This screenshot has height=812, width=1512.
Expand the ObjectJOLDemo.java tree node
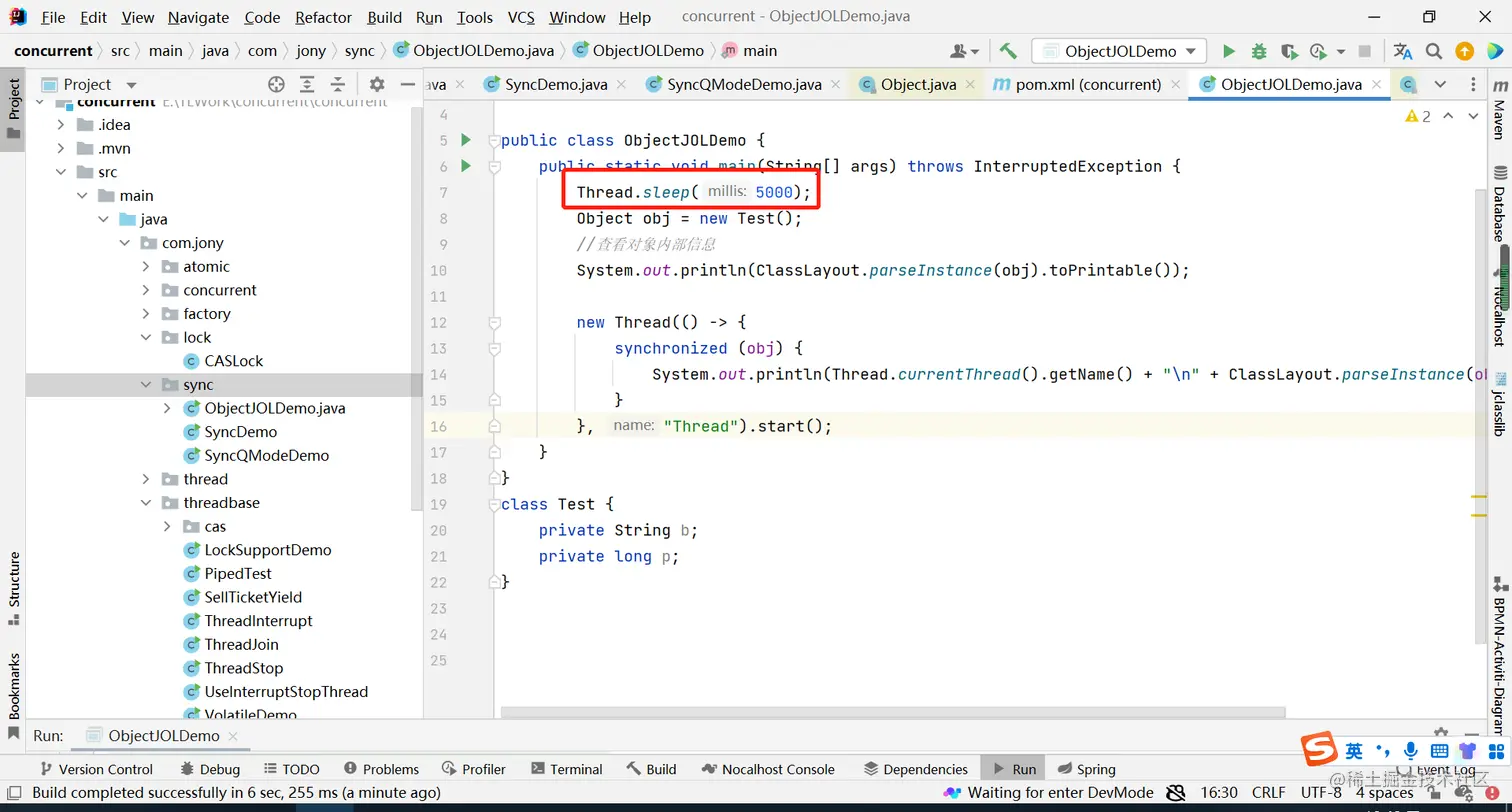coord(167,408)
